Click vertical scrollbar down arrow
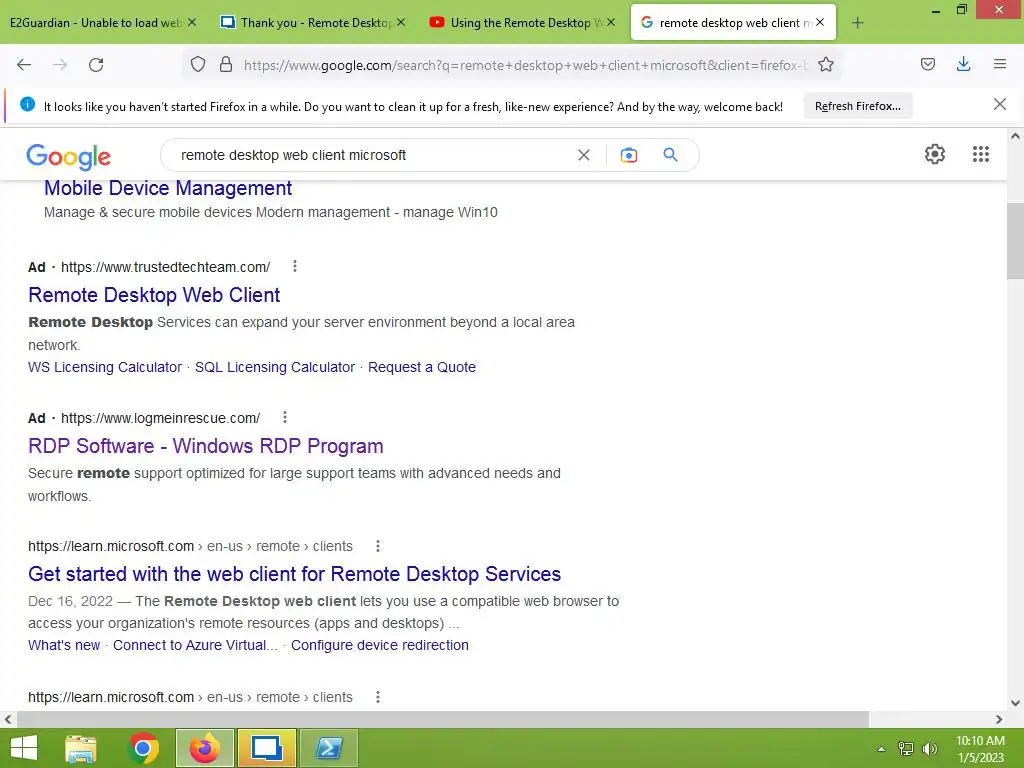 [1015, 703]
